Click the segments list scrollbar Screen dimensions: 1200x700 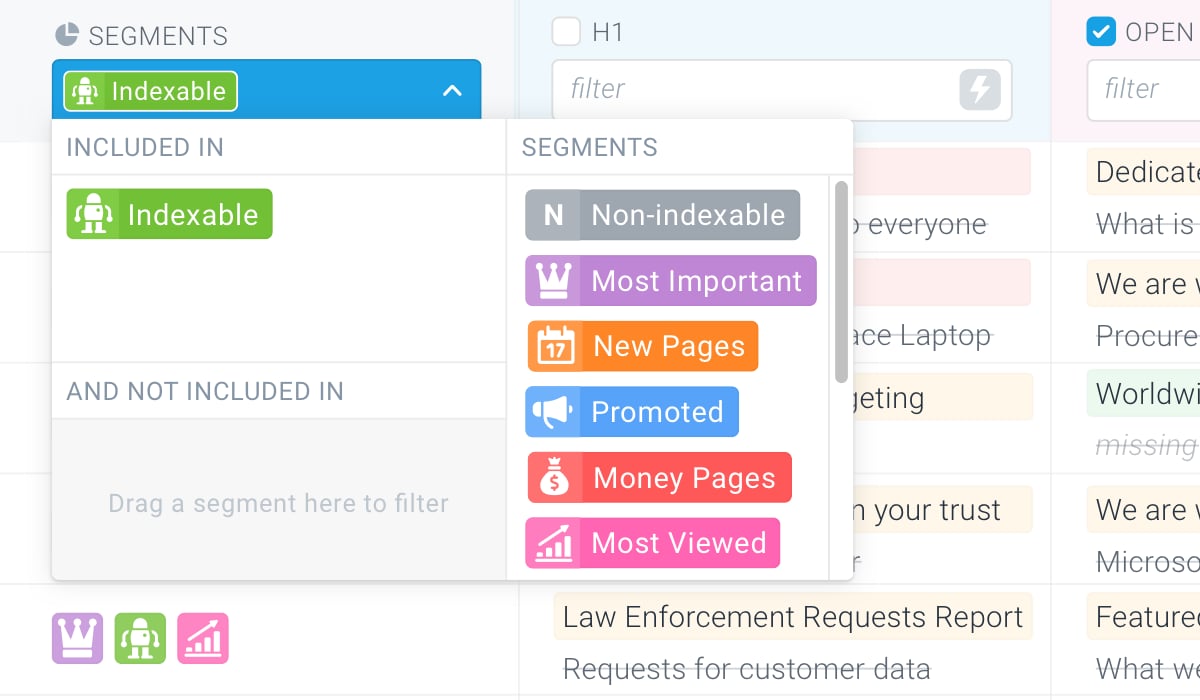click(841, 281)
